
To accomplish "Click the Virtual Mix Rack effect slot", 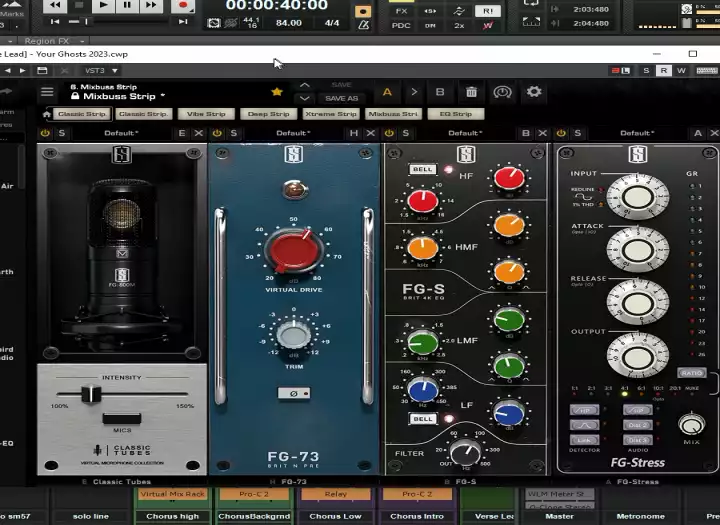I will (173, 494).
